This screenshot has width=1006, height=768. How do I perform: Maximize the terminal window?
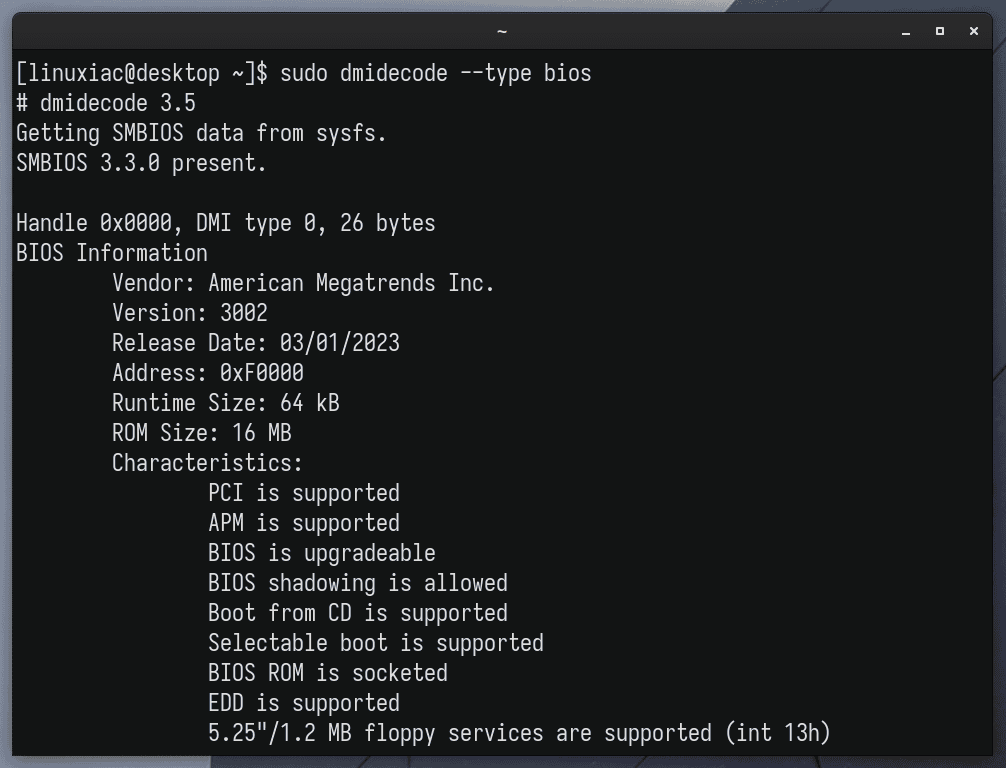click(940, 31)
